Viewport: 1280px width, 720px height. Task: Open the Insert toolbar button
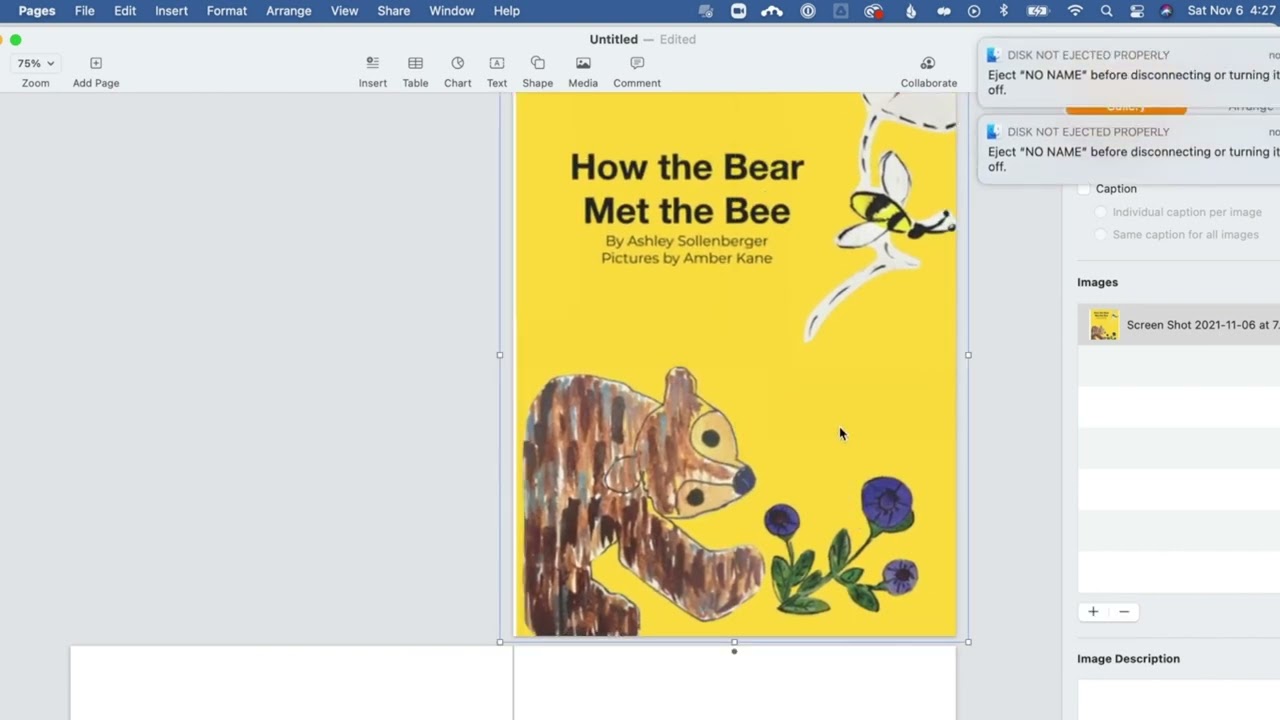tap(372, 71)
